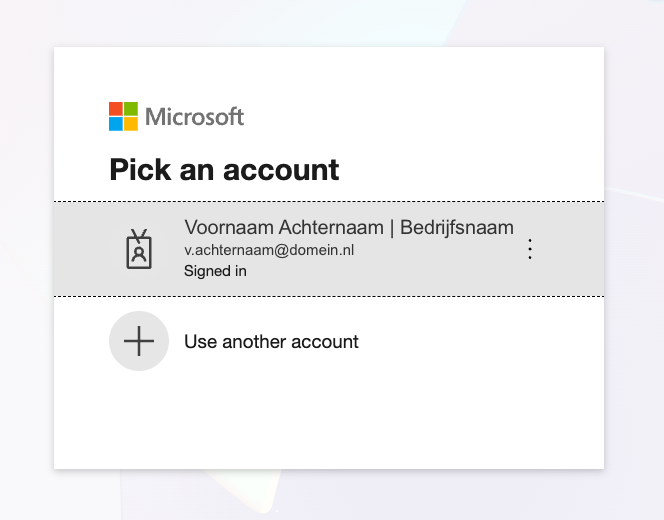Choose the v.achternaam@domein.nl email address

point(269,250)
